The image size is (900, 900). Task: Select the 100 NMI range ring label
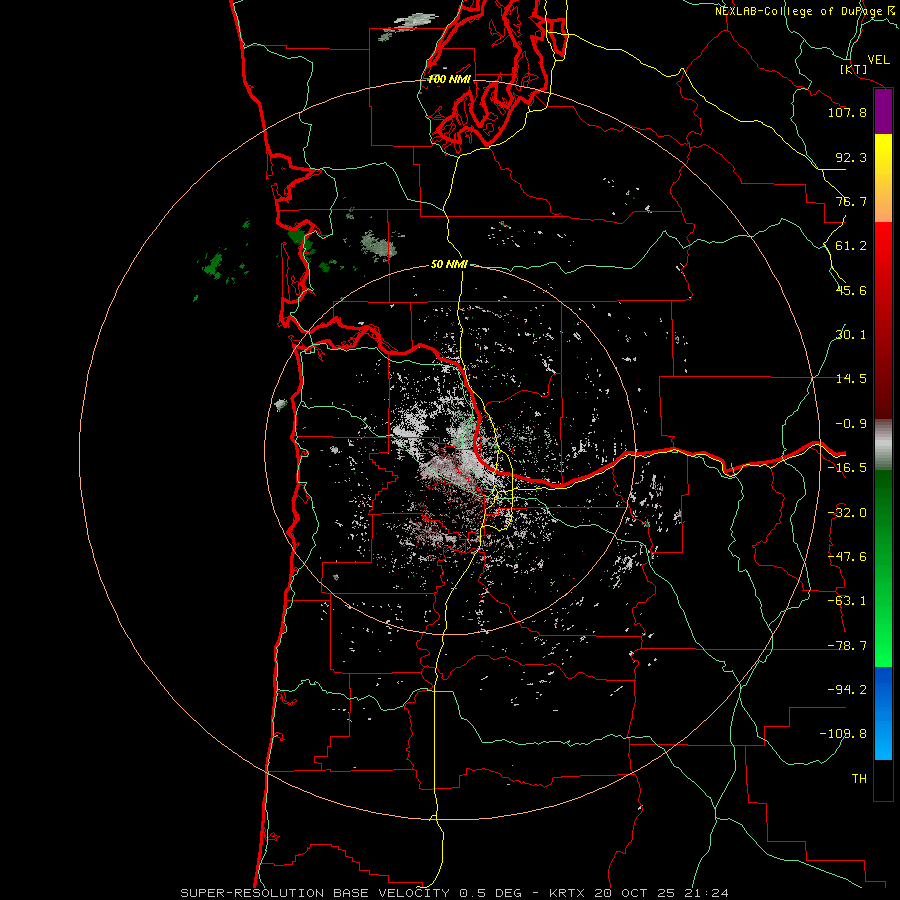click(449, 79)
